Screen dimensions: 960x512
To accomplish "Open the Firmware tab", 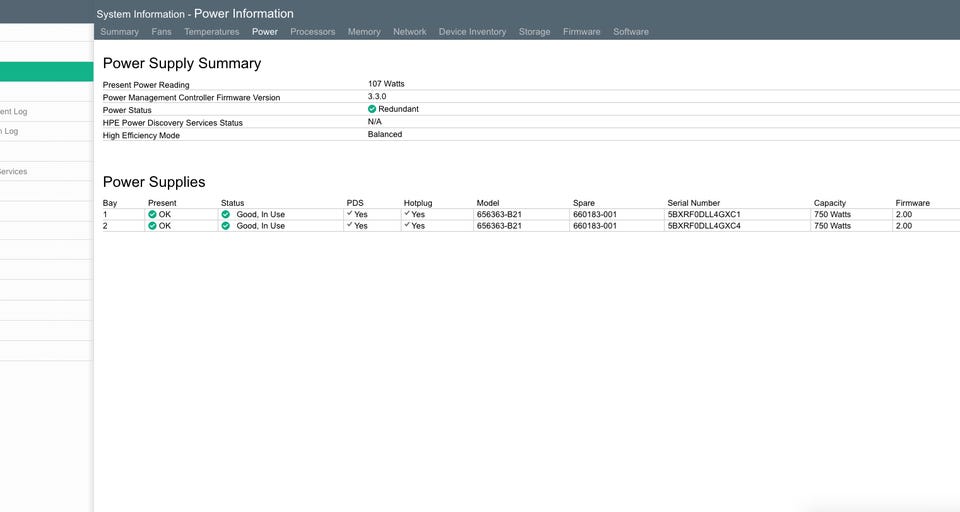I will (582, 32).
